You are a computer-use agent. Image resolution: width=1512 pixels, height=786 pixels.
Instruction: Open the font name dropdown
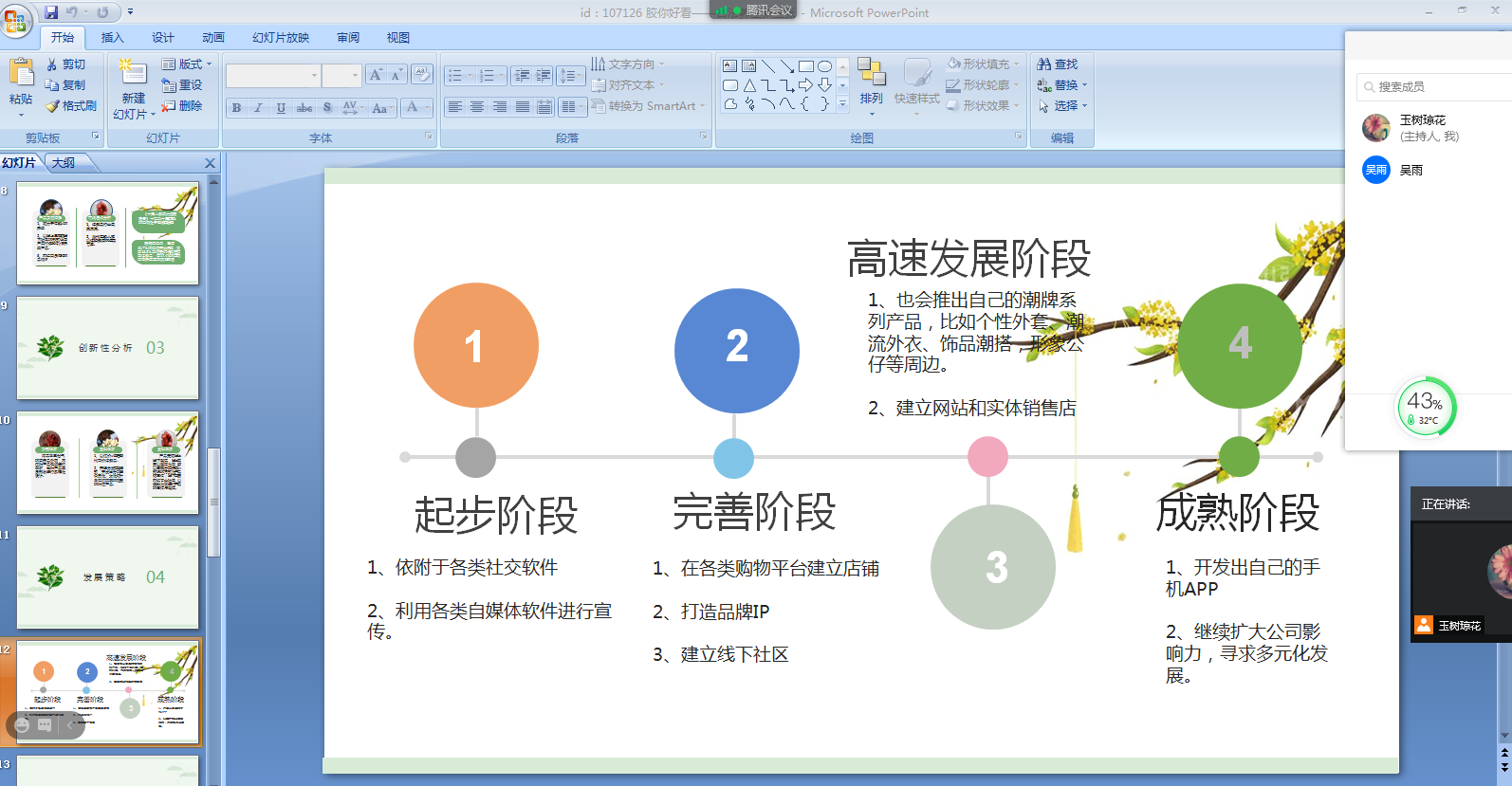pyautogui.click(x=314, y=76)
